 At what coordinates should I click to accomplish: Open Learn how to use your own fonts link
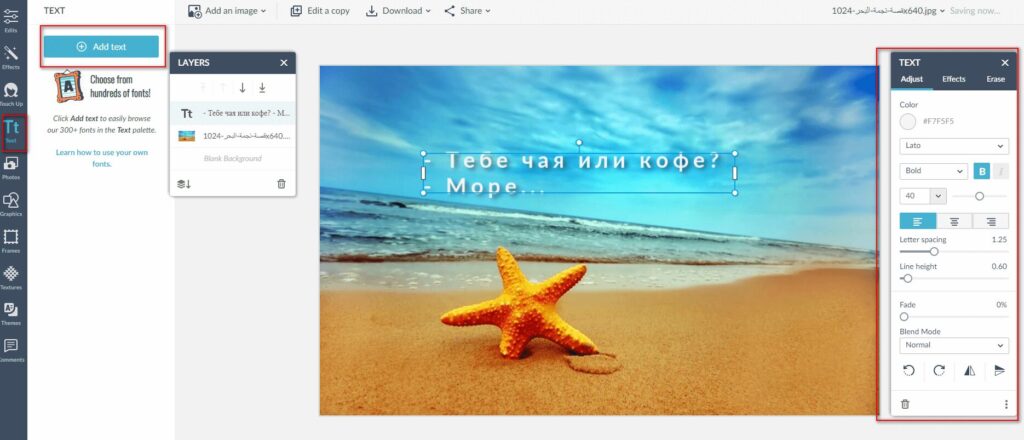[x=101, y=157]
